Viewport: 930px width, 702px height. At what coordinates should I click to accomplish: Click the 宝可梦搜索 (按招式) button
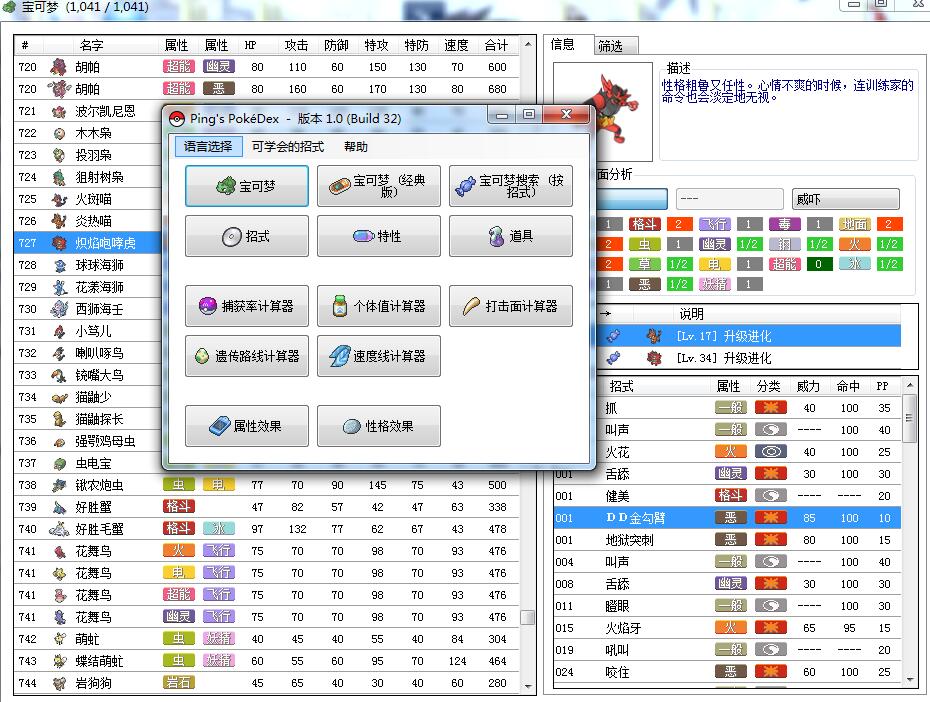pos(511,186)
